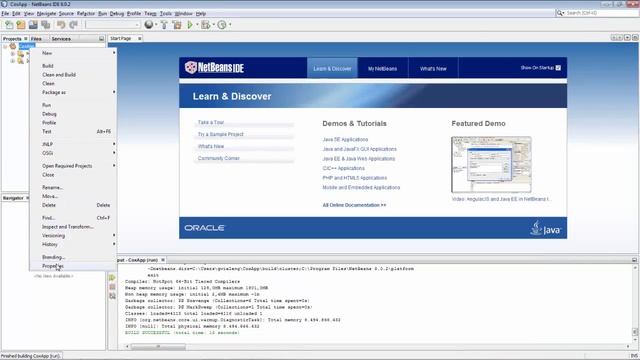This screenshot has width=640, height=360.
Task: Click the NetBeans IDE logo on Start Page
Action: 214,67
